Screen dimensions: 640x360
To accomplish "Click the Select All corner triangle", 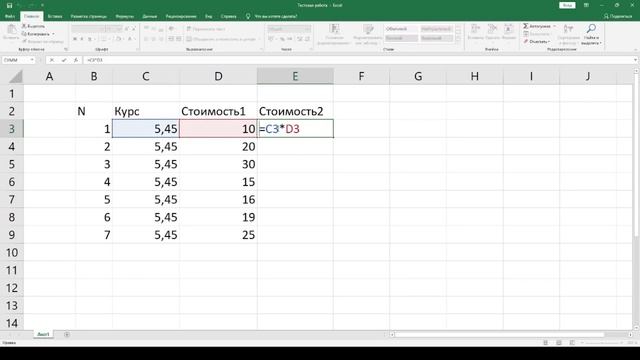I will pyautogui.click(x=15, y=76).
